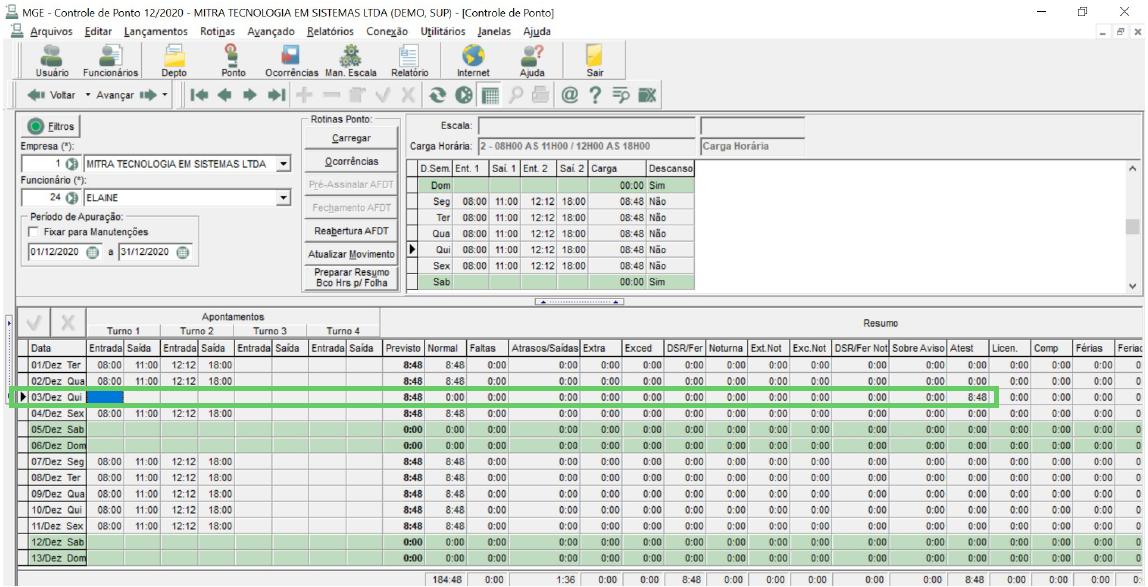Click the Atualizar Movimento button
Viewport: 1148px width, 587px height.
351,254
